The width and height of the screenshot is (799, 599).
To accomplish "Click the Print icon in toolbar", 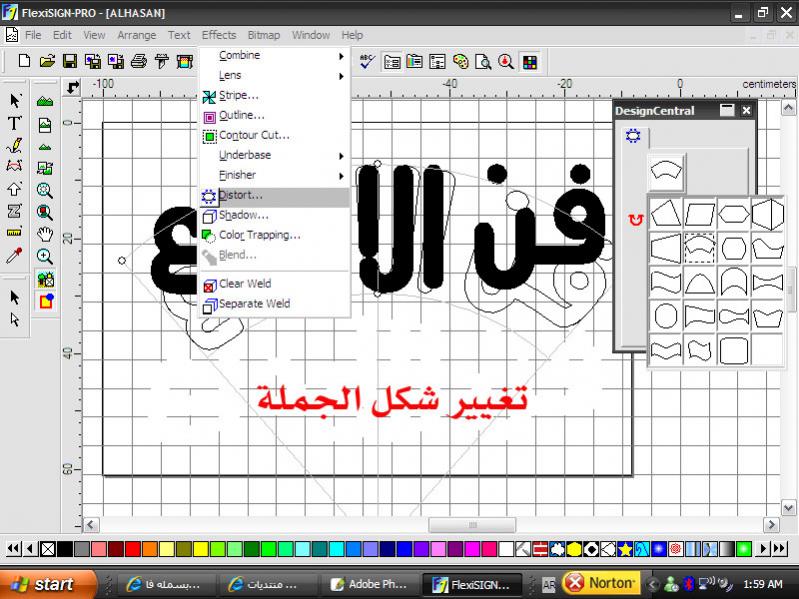I will [139, 62].
